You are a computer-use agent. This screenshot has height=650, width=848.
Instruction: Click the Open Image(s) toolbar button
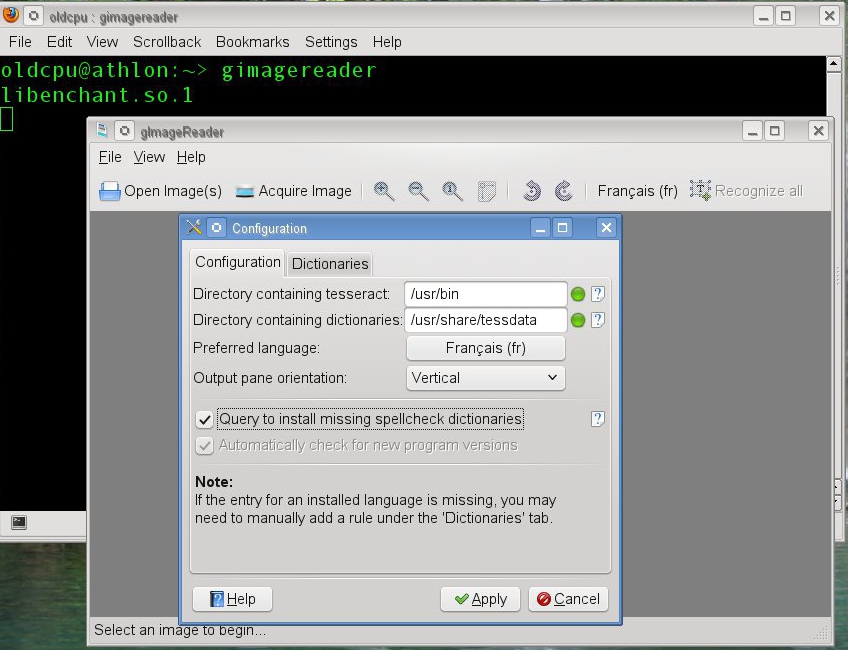161,191
